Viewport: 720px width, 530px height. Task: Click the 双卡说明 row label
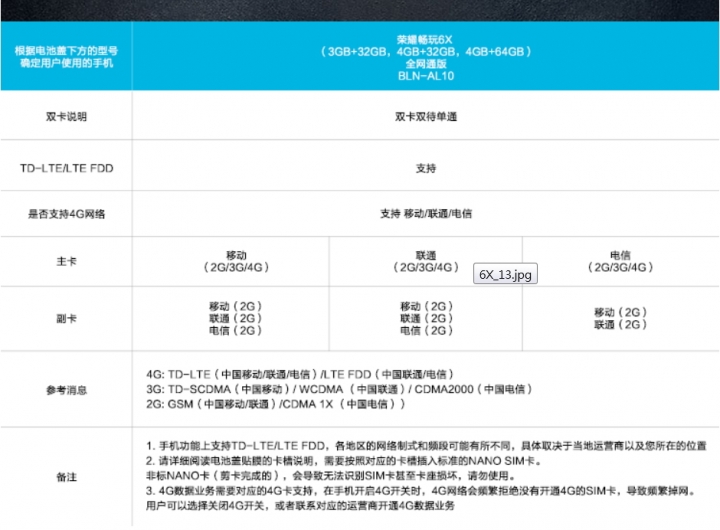(x=67, y=117)
